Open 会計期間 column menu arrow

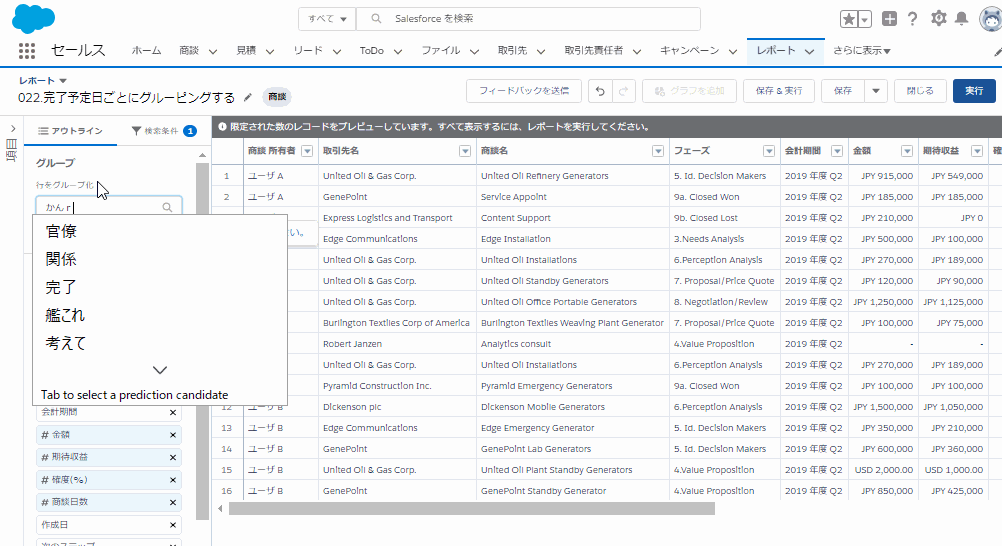[836, 151]
